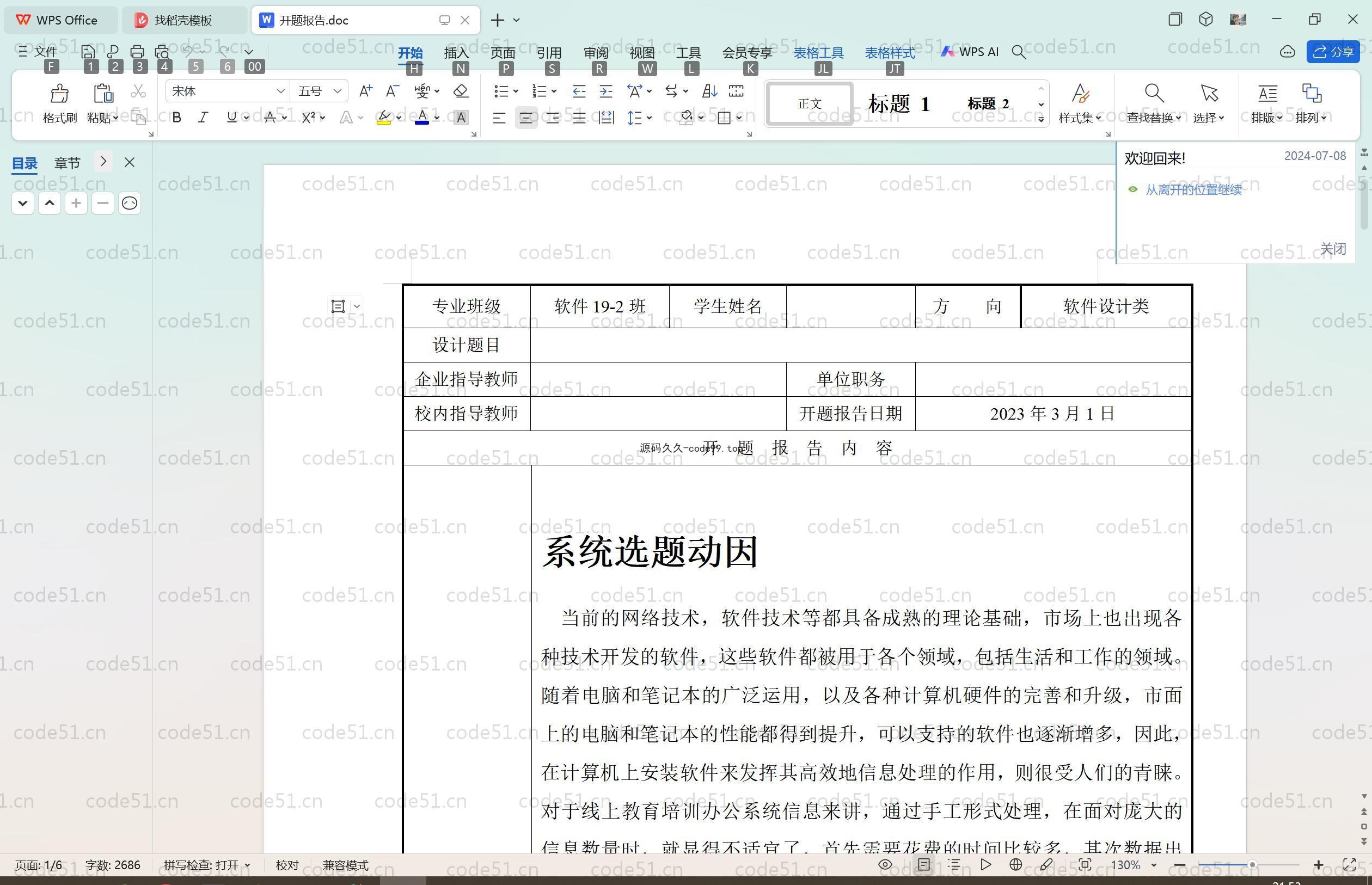The image size is (1372, 885).
Task: Decrease font size with A- icon
Action: (393, 91)
